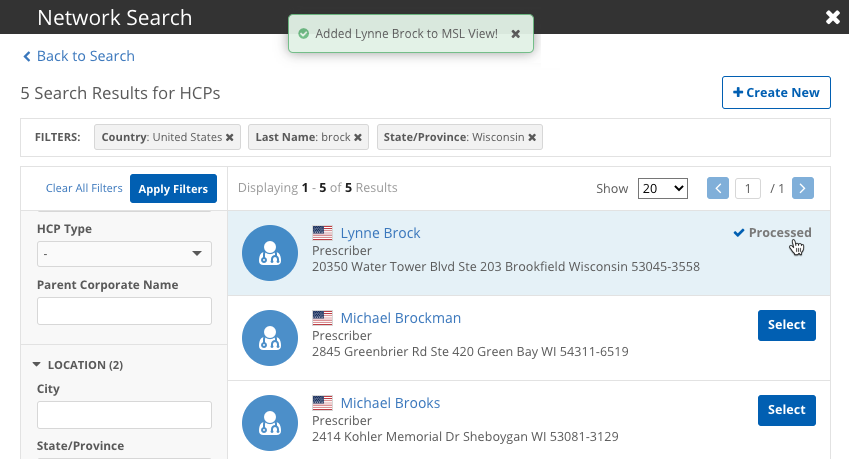
Task: Remove the Last Name: brock filter
Action: 358,137
